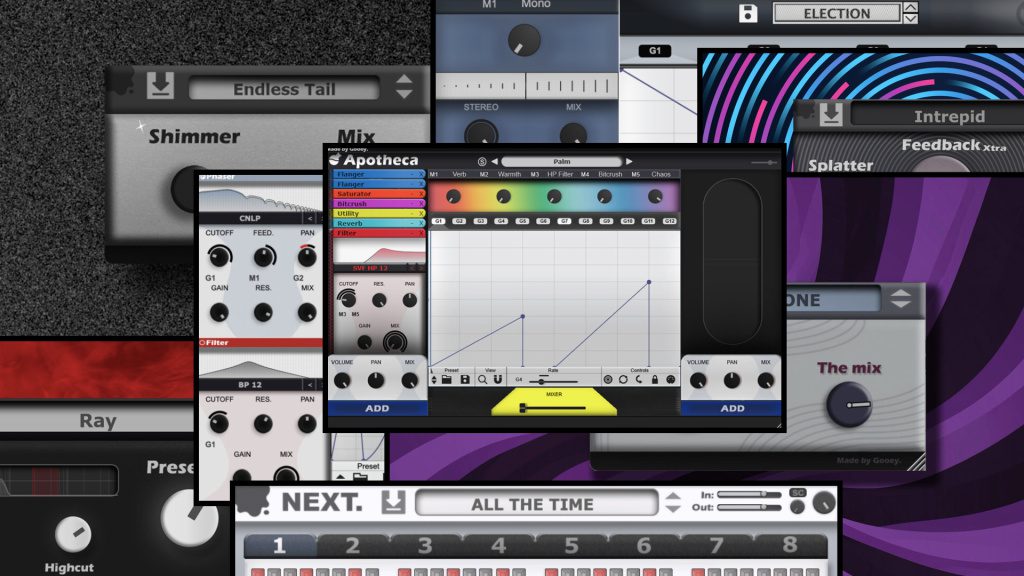This screenshot has width=1024, height=576.
Task: Open the preset folder icon in Apotheca
Action: pyautogui.click(x=447, y=380)
